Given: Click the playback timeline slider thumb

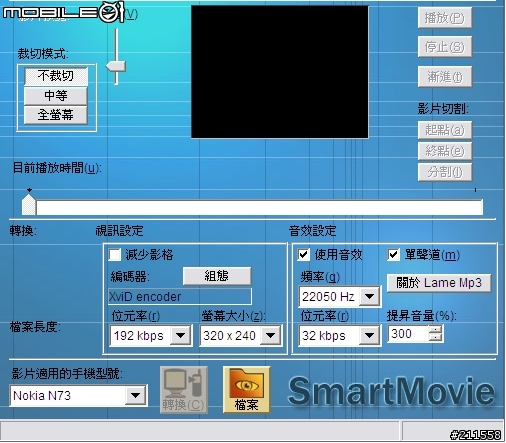Looking at the screenshot, I should coord(29,204).
